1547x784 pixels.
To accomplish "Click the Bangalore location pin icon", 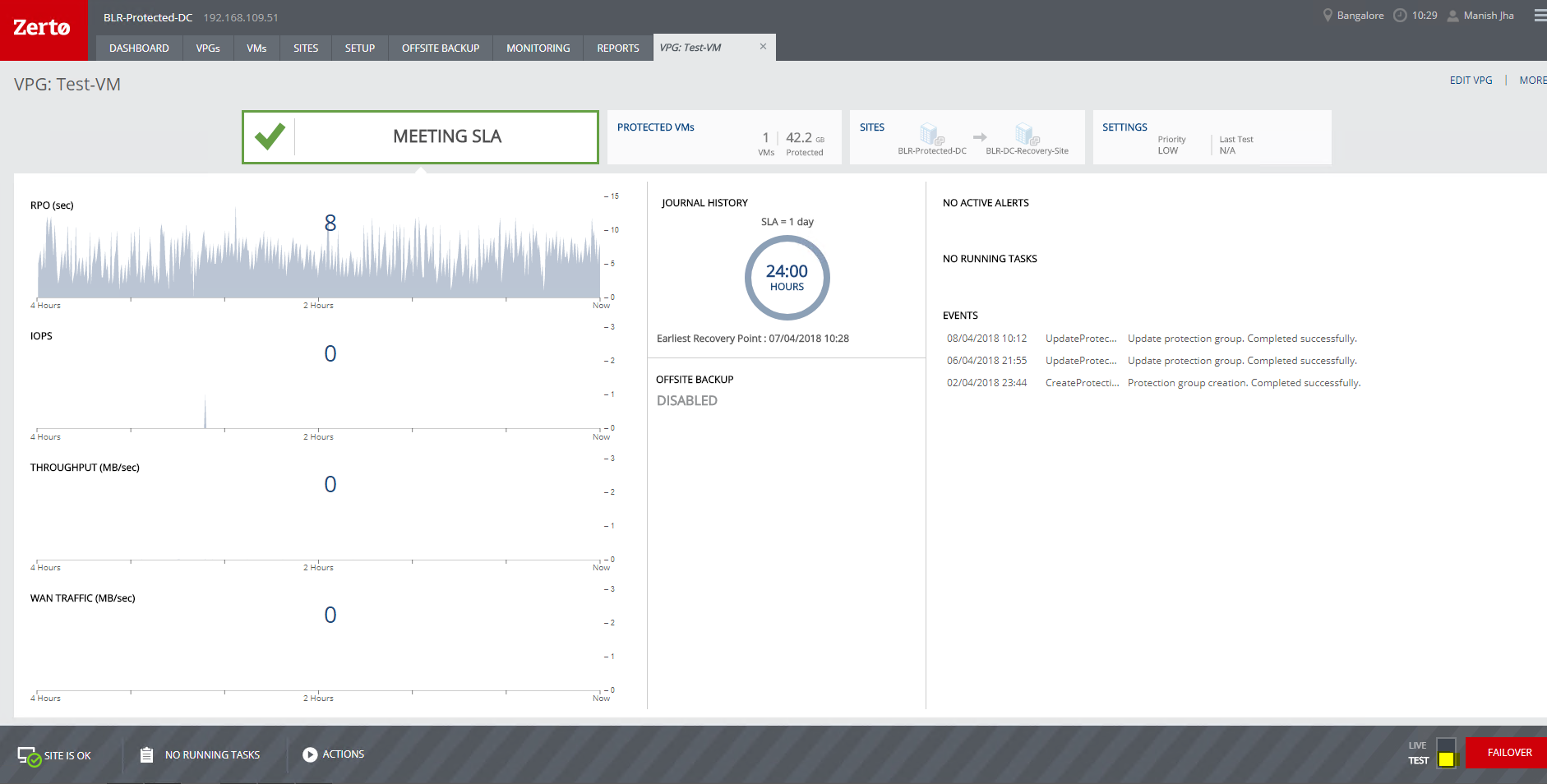I will point(1327,16).
